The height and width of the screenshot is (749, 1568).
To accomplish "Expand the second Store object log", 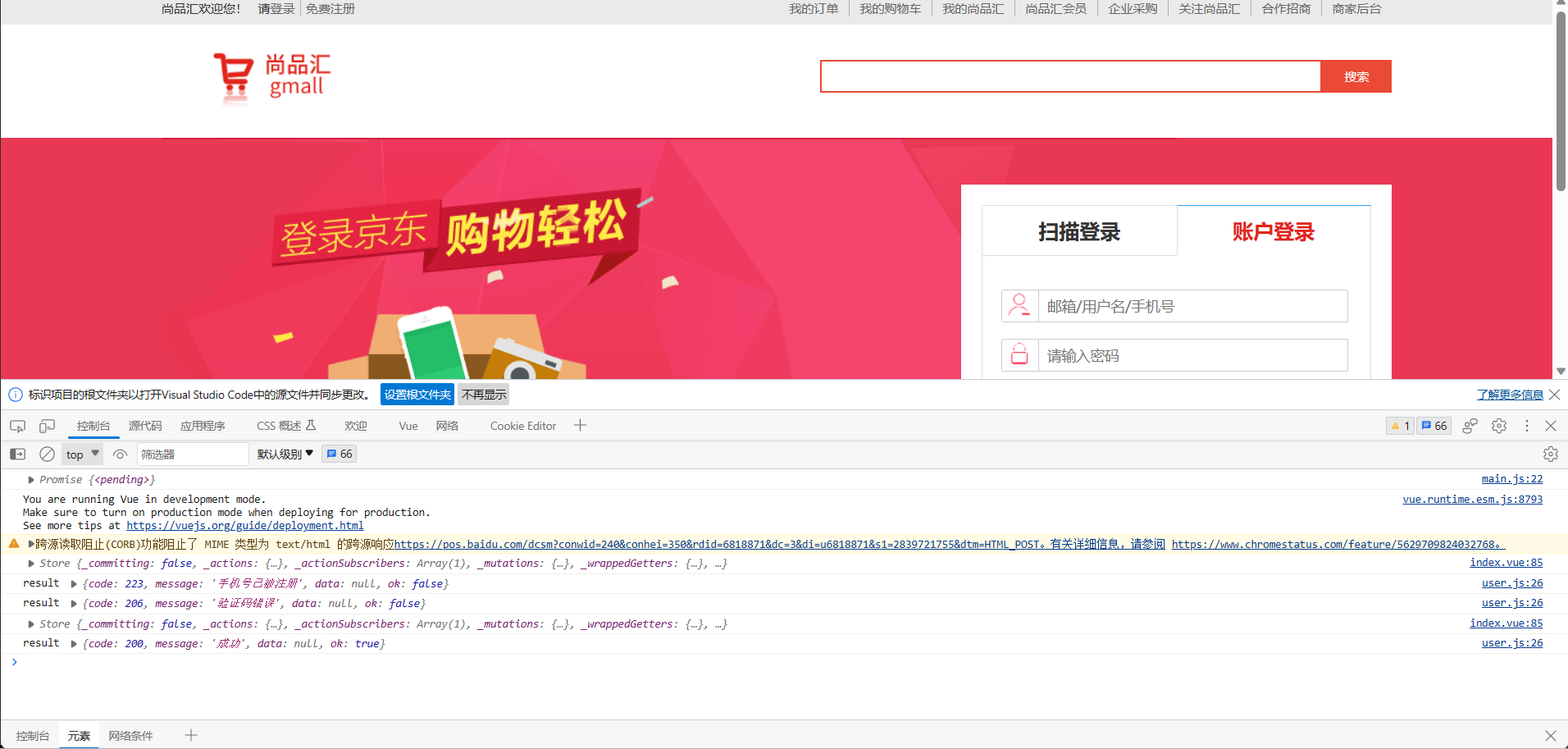I will pos(31,624).
